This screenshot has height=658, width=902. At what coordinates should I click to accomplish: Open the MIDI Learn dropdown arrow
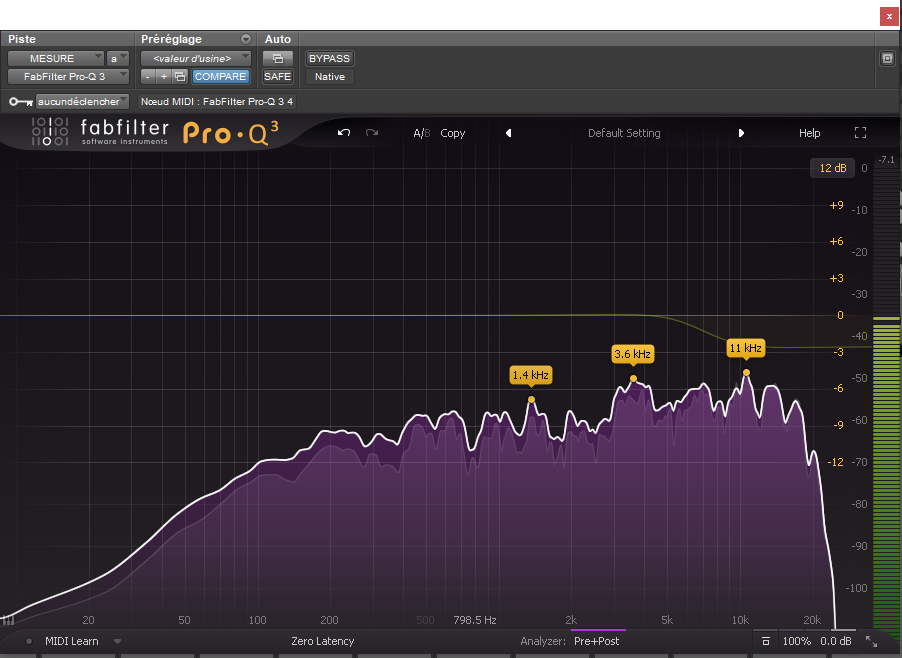point(117,641)
